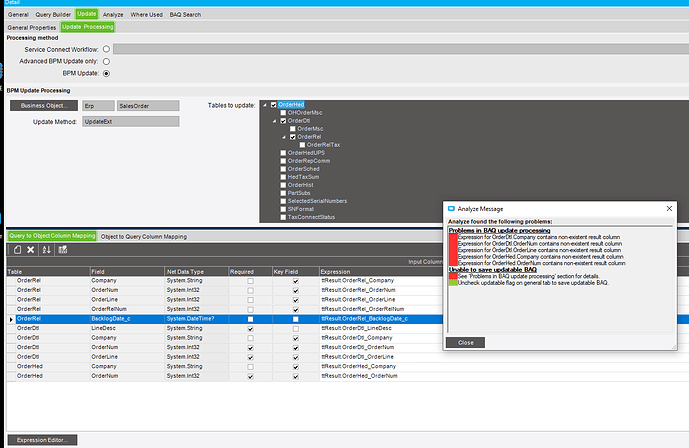
Task: Click the New mapping row icon
Action: point(17,250)
